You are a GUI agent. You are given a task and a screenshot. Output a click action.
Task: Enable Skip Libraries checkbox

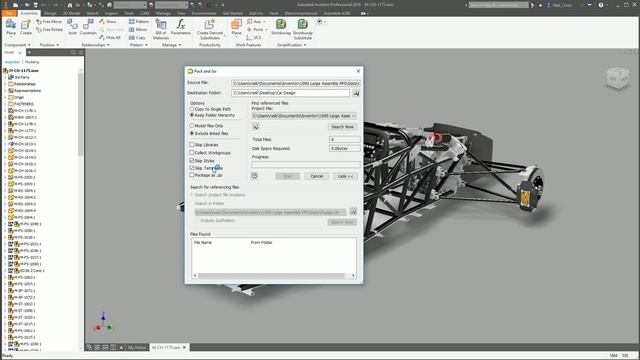[192, 145]
